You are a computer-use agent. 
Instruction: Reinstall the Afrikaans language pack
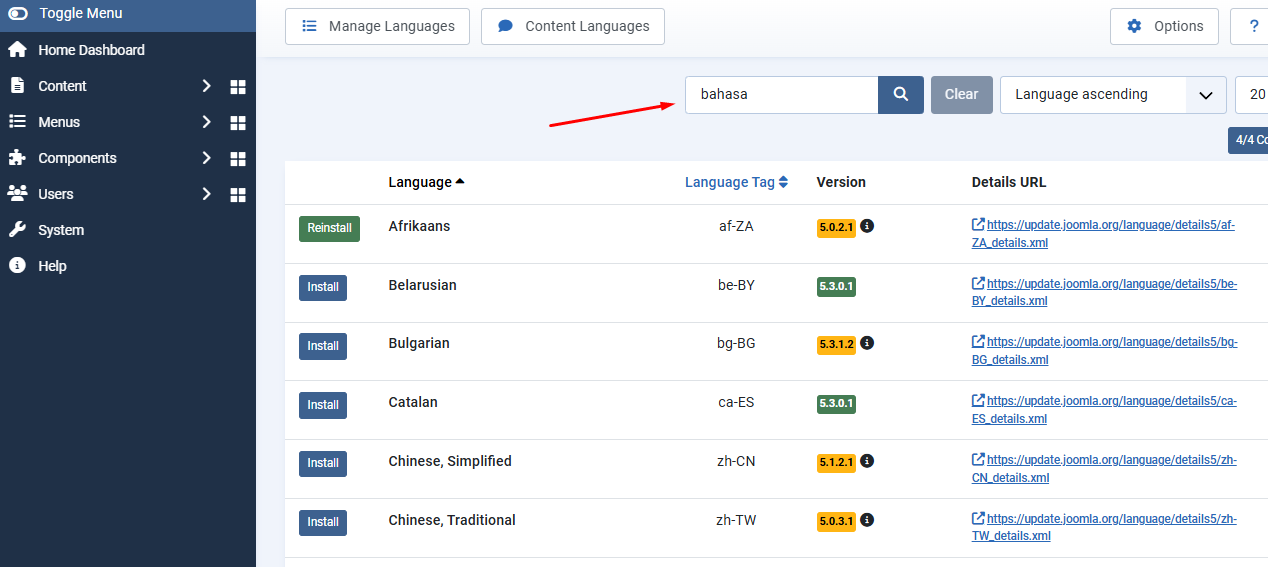pyautogui.click(x=329, y=228)
